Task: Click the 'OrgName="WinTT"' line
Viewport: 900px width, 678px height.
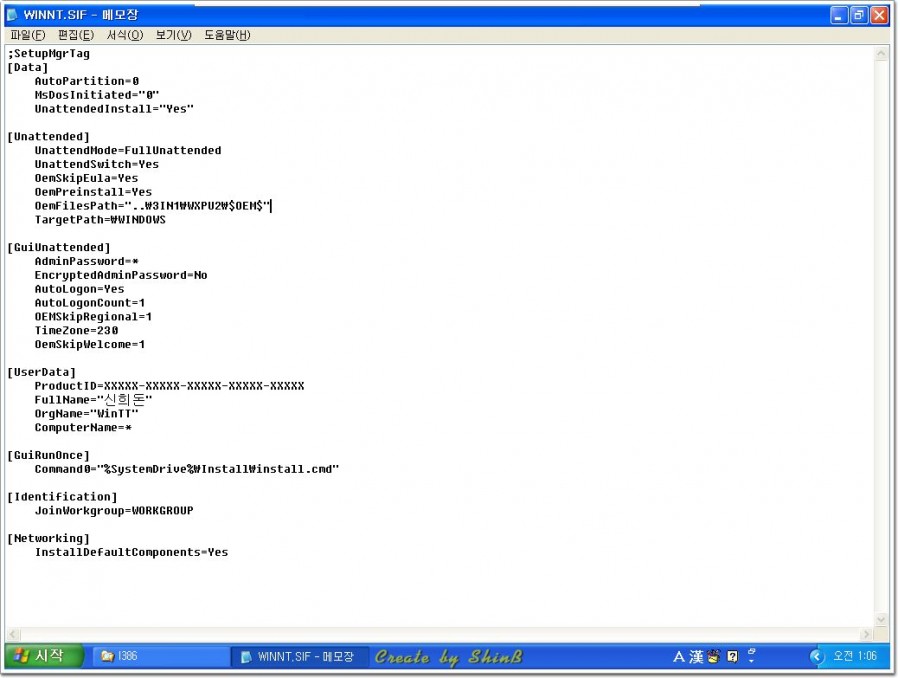Action: coord(87,413)
